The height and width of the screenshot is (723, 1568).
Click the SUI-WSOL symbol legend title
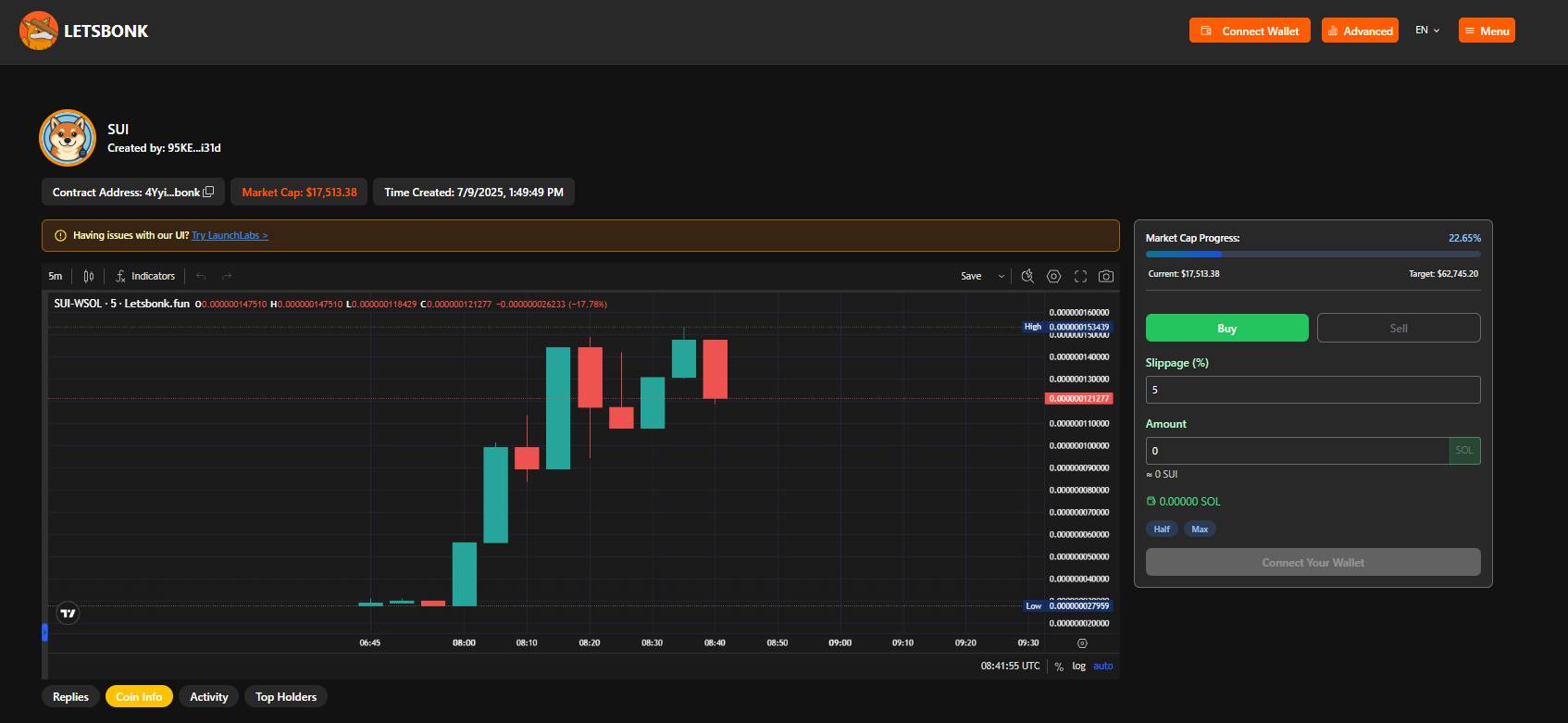[x=121, y=304]
